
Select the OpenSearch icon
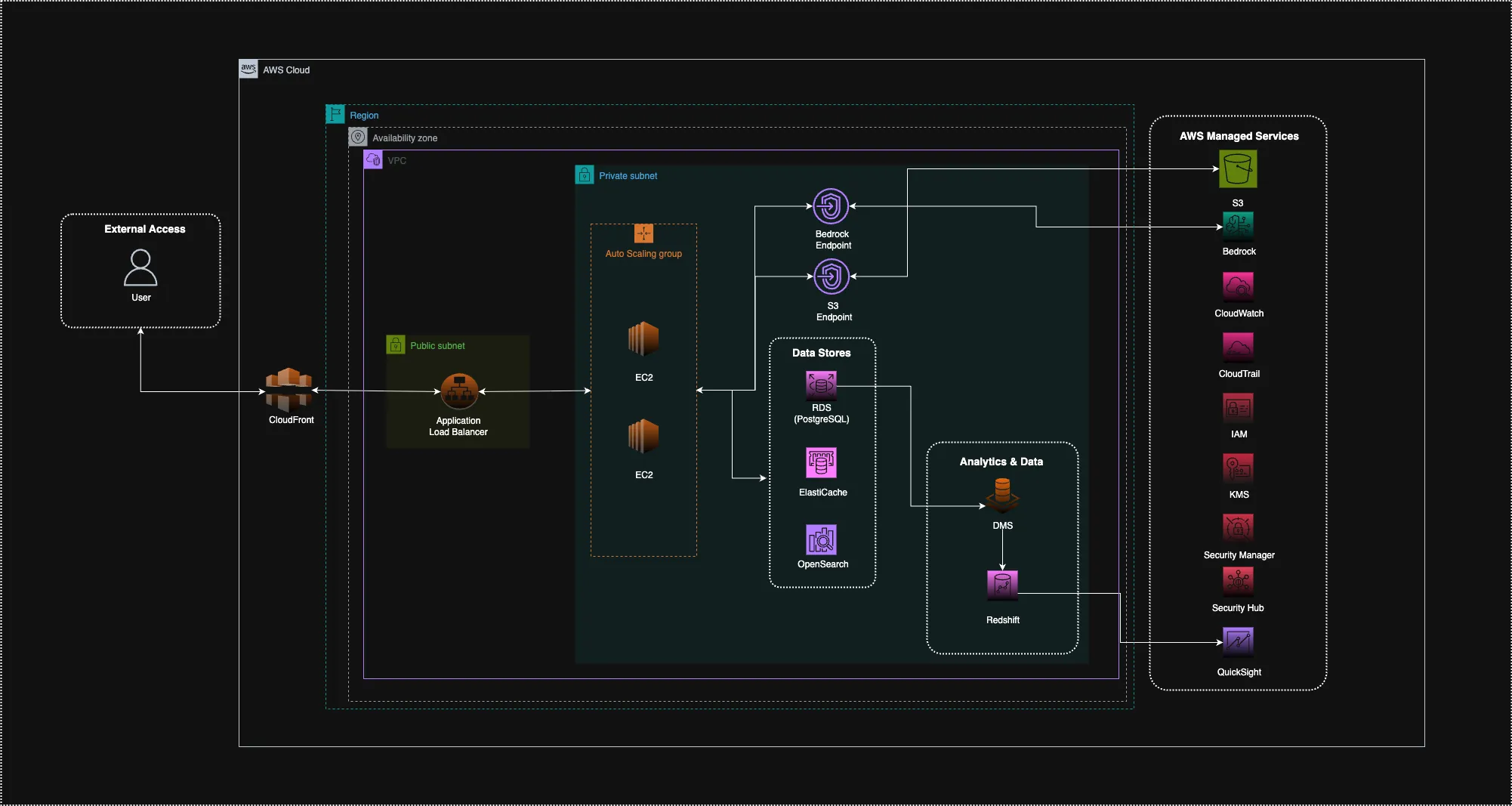click(x=821, y=539)
